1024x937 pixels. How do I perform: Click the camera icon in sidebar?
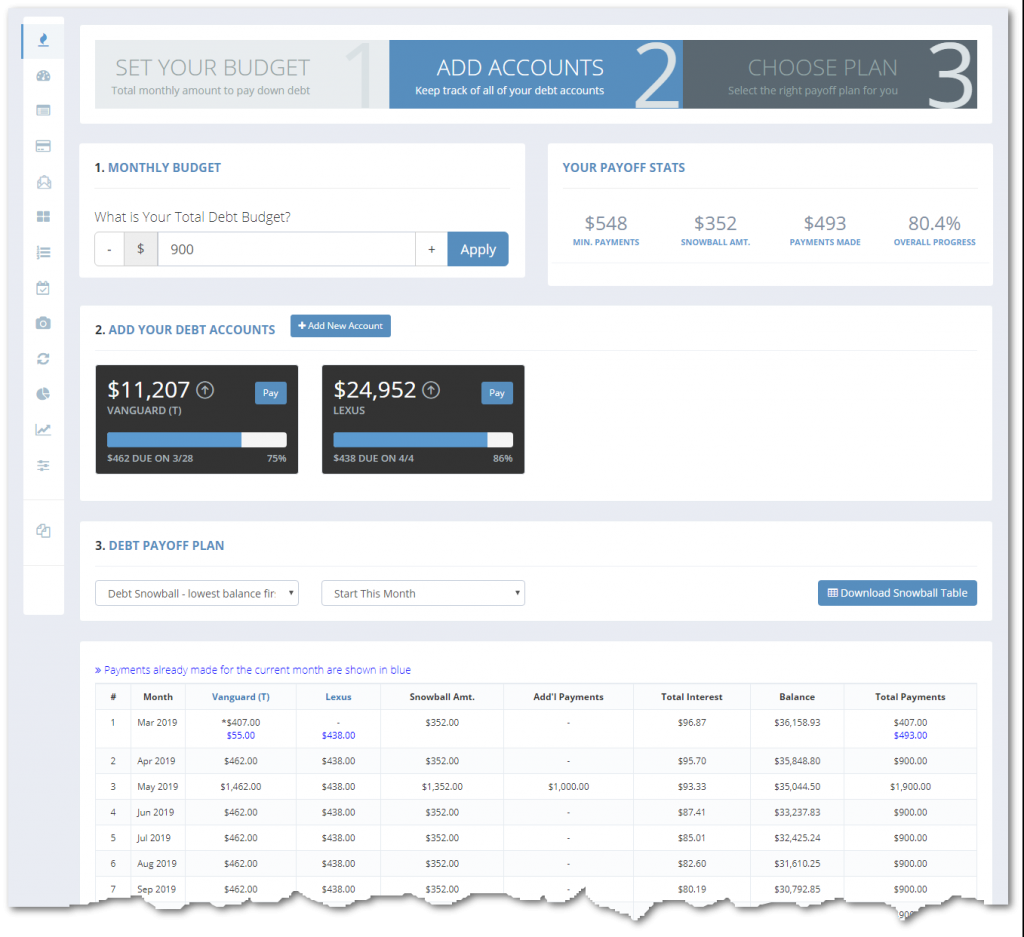[x=42, y=323]
